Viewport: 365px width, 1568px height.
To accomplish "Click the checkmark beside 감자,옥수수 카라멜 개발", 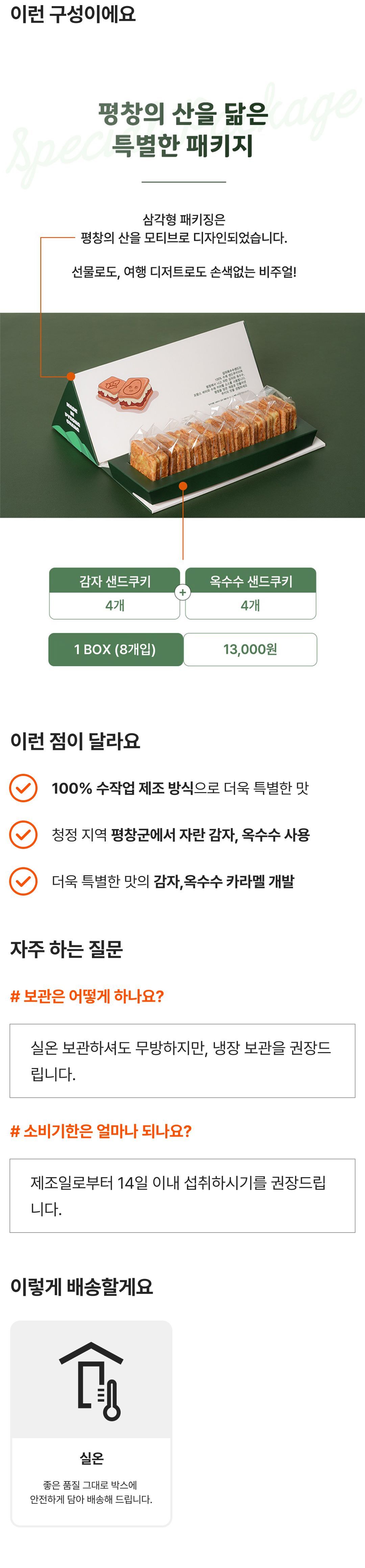I will 23,881.
